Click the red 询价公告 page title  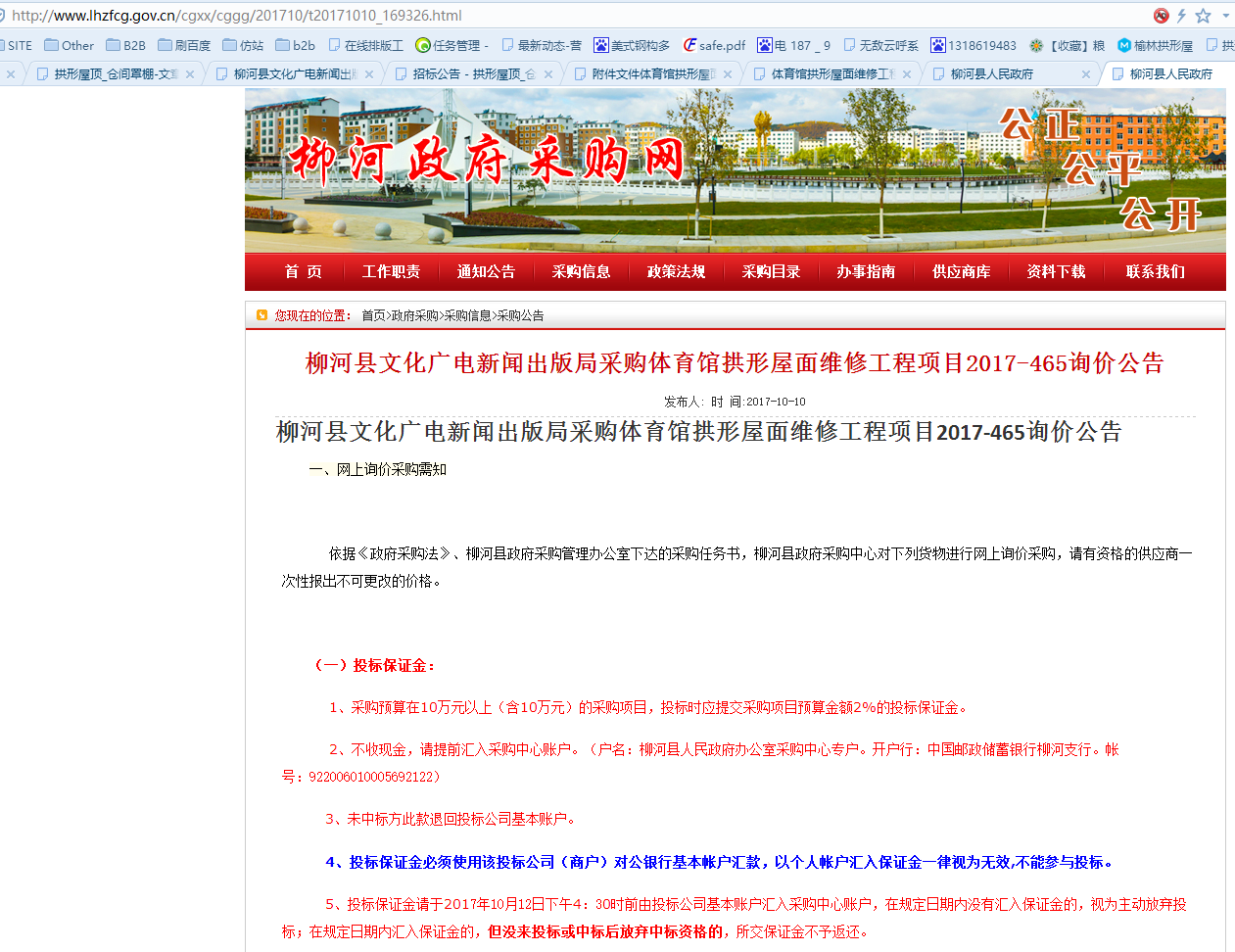tap(735, 363)
